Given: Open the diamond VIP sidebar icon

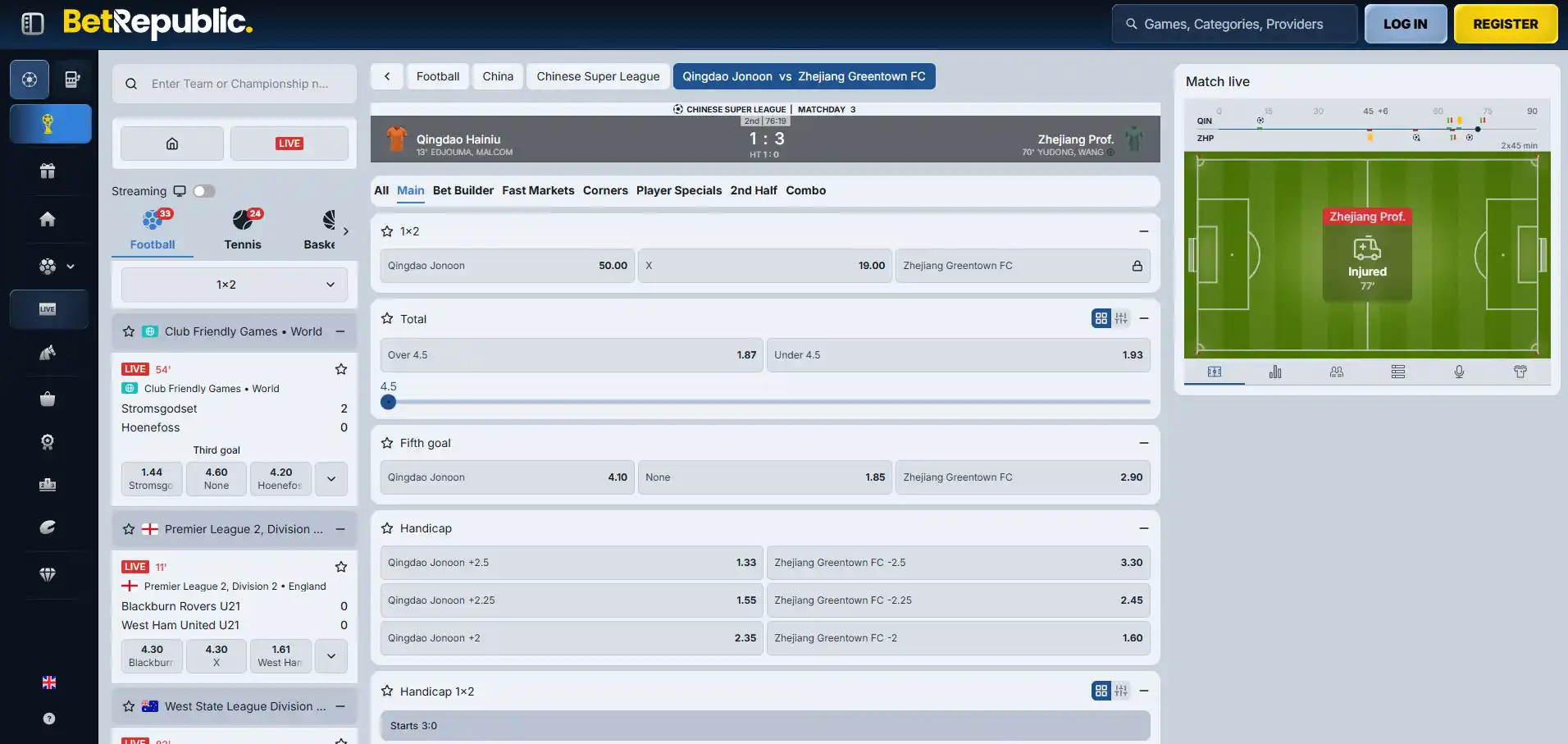Looking at the screenshot, I should click(x=48, y=574).
